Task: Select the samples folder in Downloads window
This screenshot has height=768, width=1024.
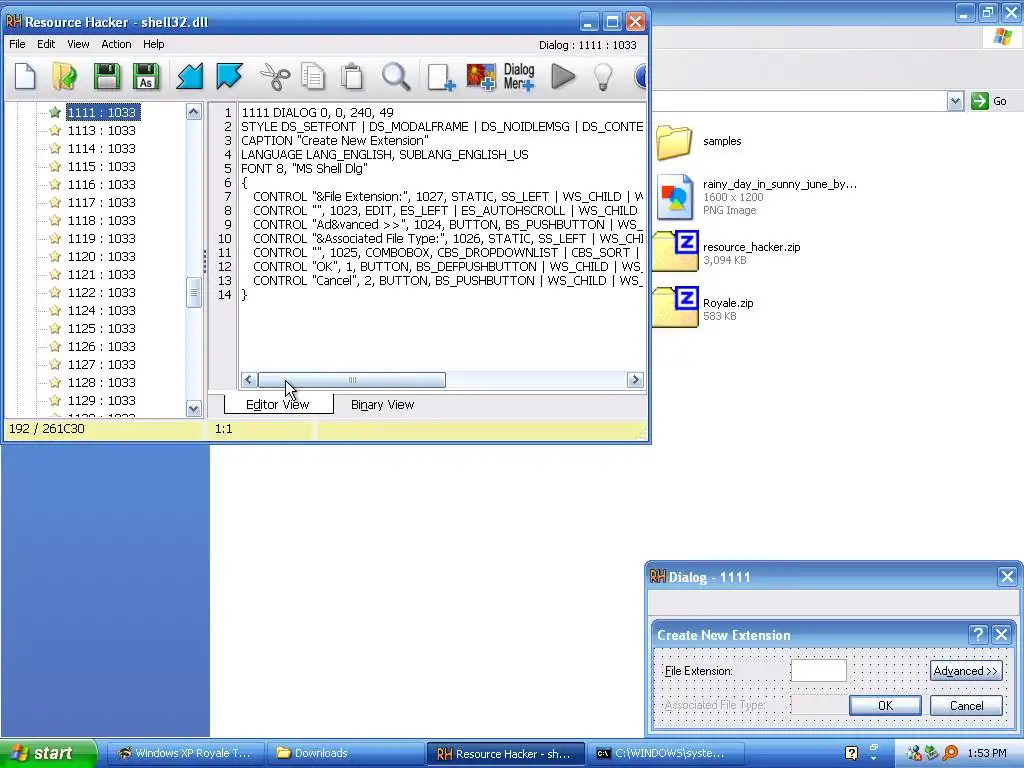Action: point(699,142)
